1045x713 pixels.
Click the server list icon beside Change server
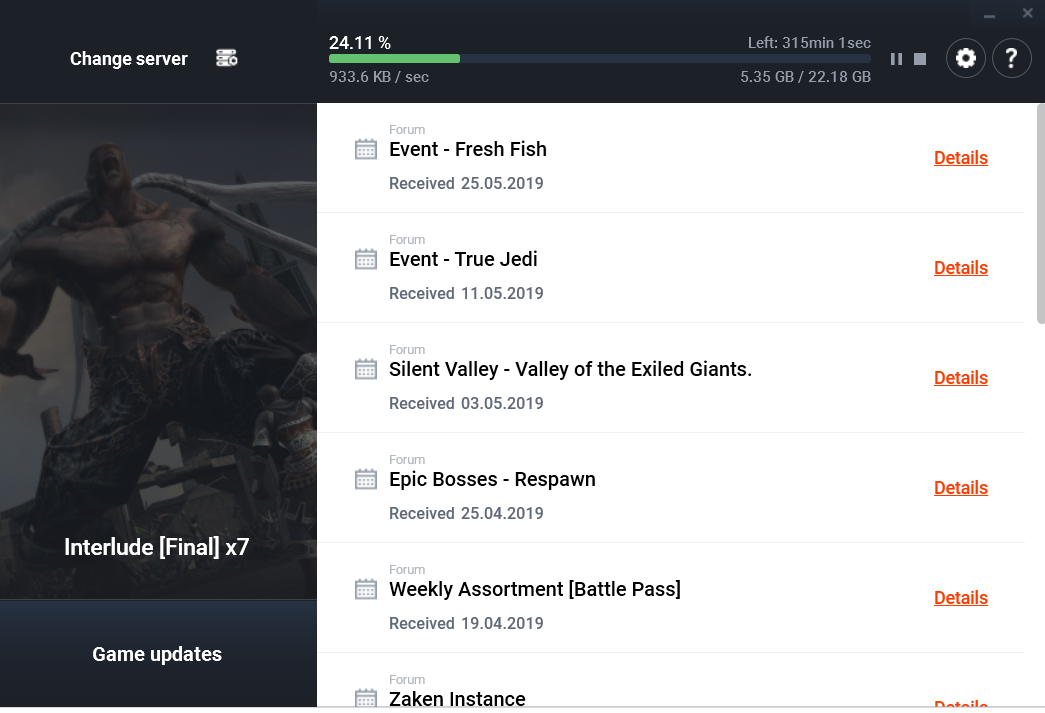(x=227, y=59)
